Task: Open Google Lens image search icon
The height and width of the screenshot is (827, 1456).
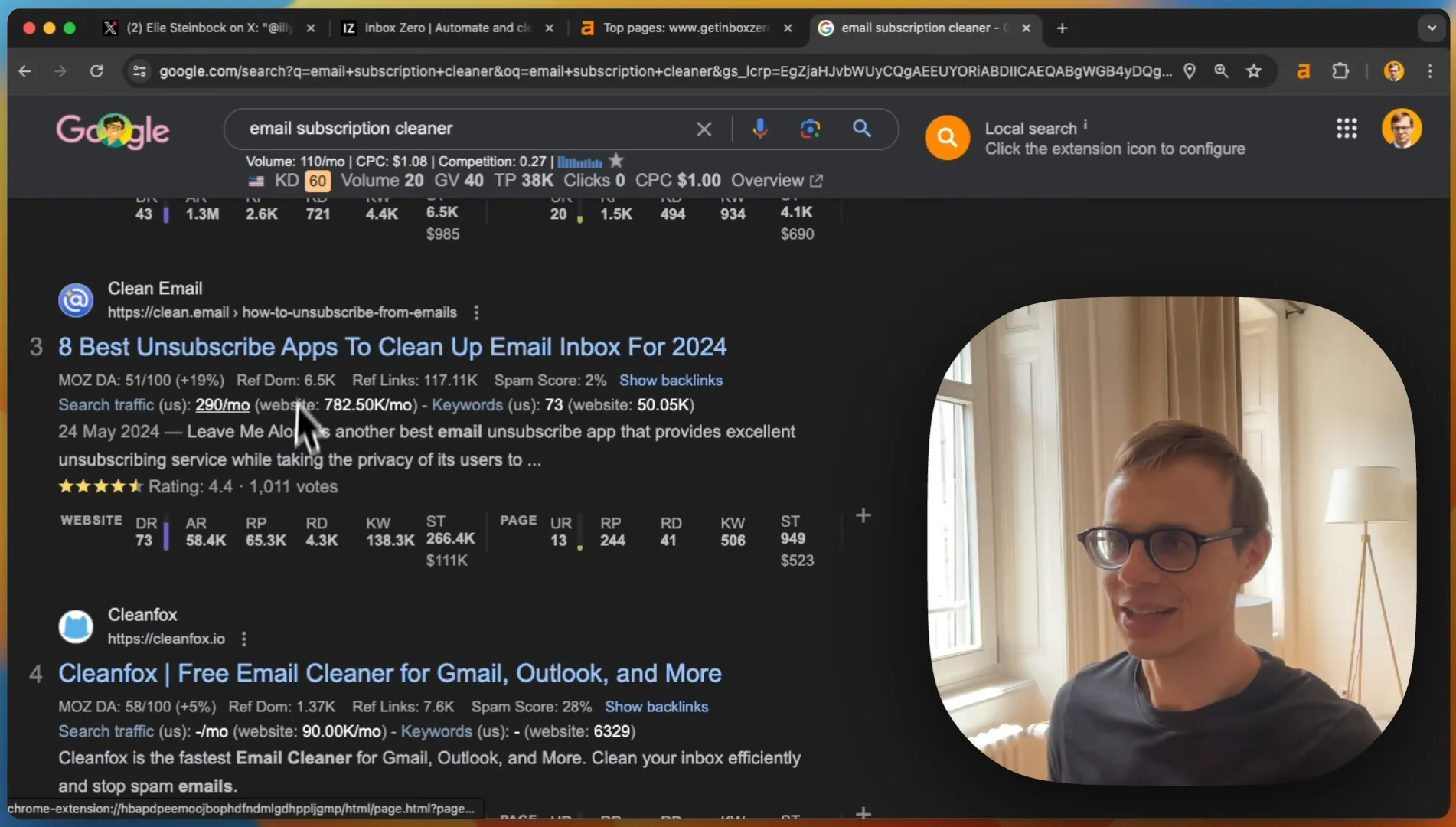Action: coord(810,129)
